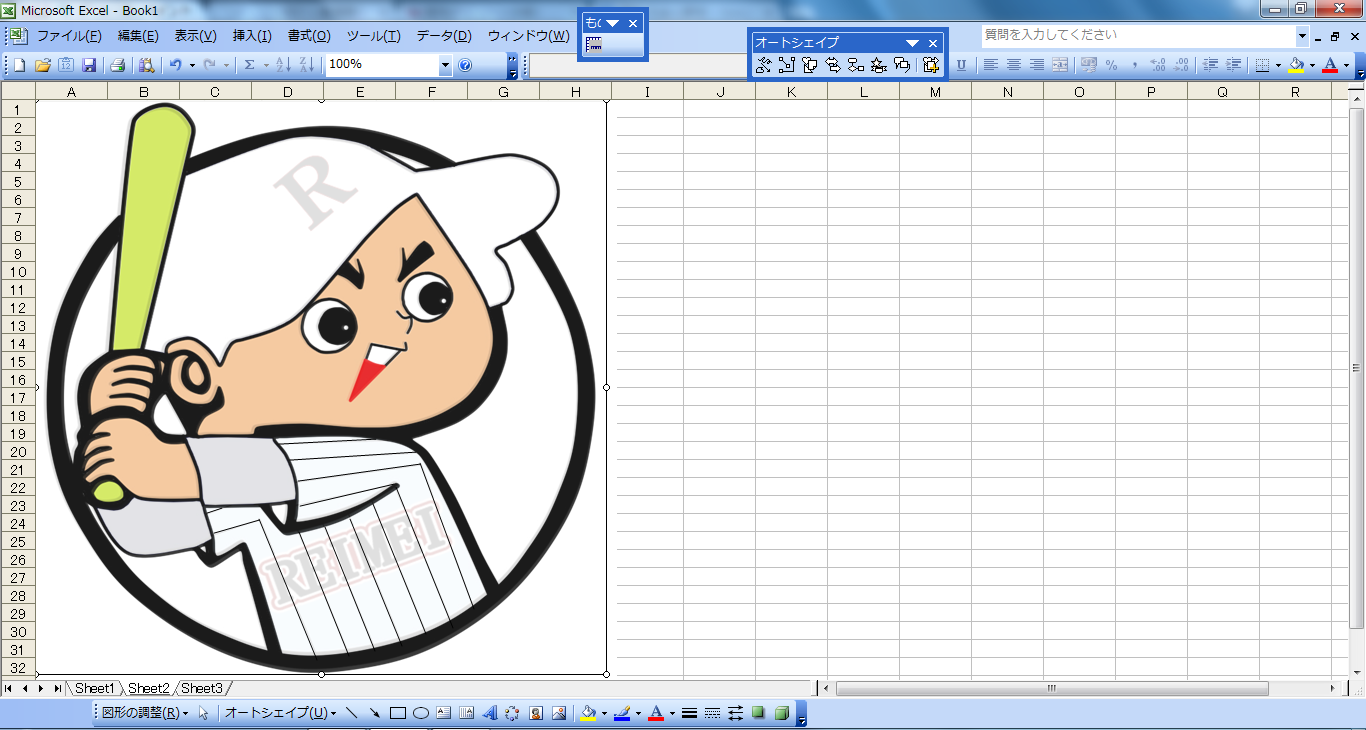This screenshot has width=1366, height=730.
Task: Apply Line Color on drawing toolbar
Action: tap(622, 713)
